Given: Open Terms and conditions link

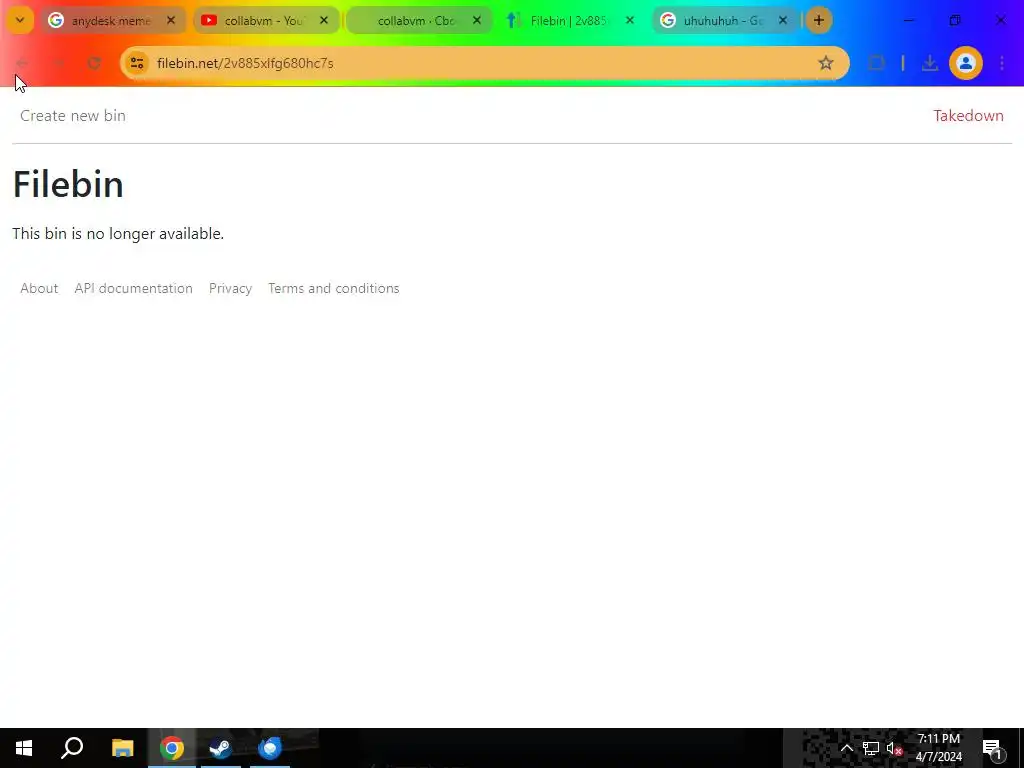Looking at the screenshot, I should [x=334, y=288].
